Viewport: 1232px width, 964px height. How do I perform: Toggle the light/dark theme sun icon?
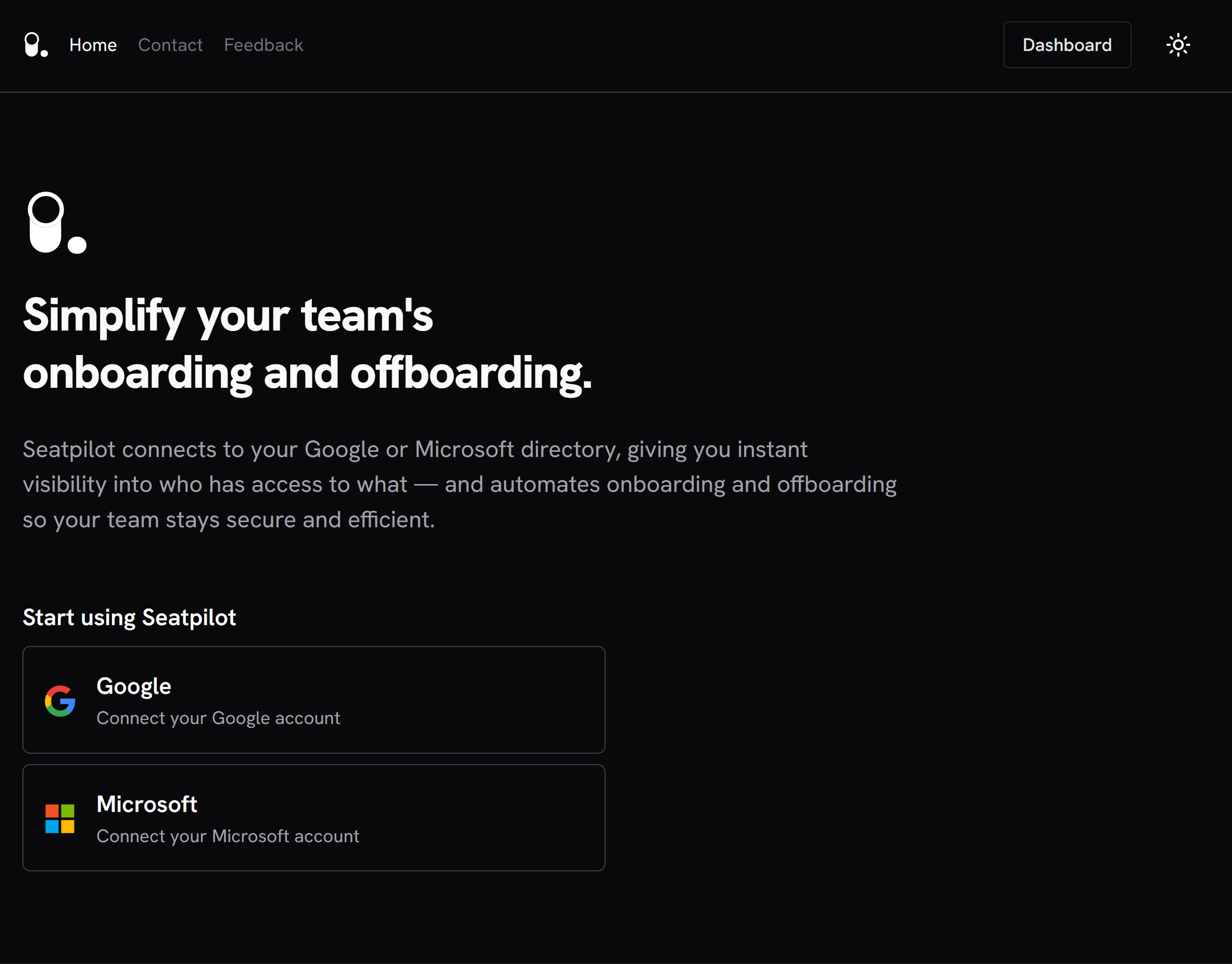click(1178, 45)
